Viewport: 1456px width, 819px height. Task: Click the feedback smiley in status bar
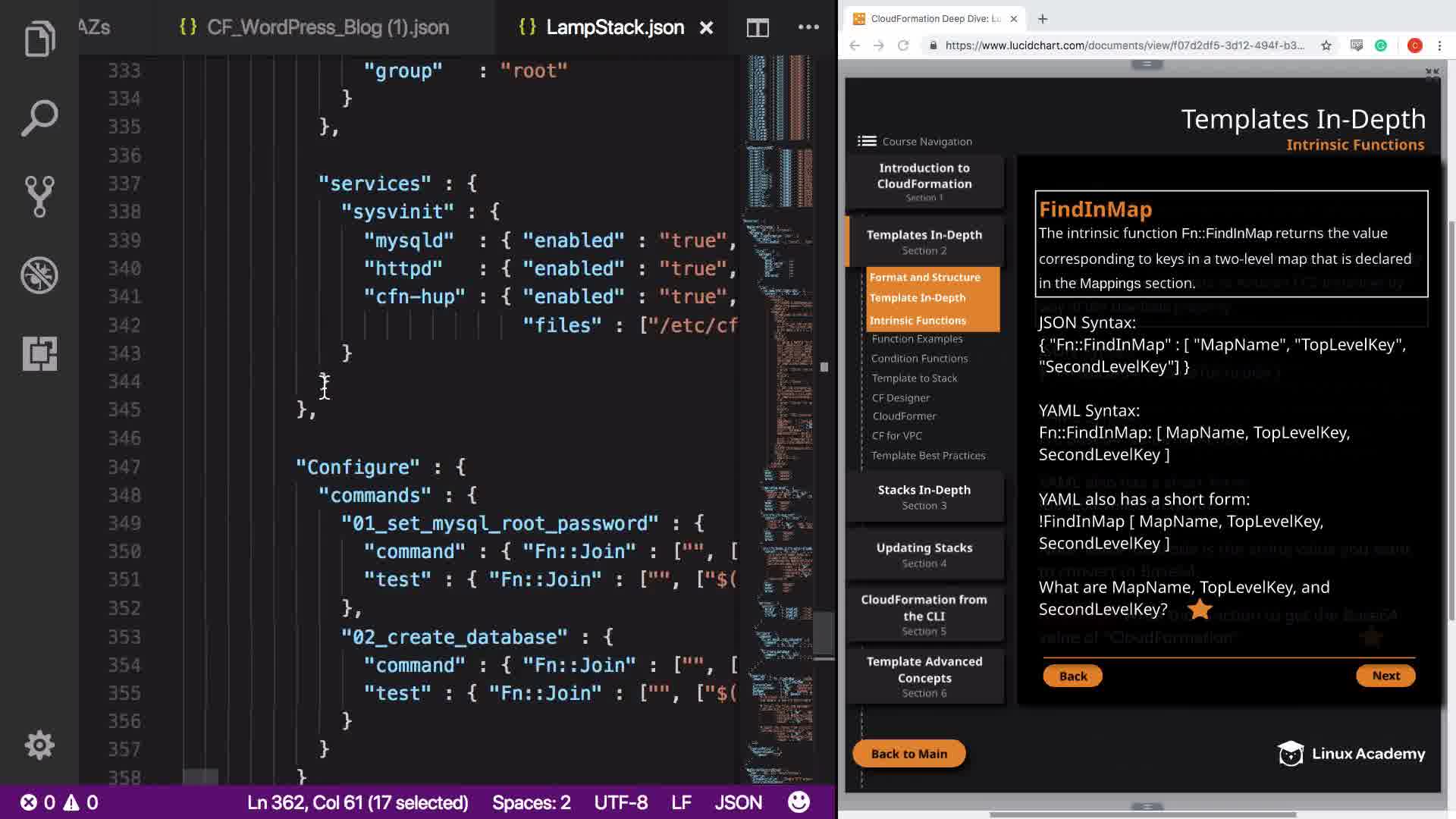tap(799, 802)
